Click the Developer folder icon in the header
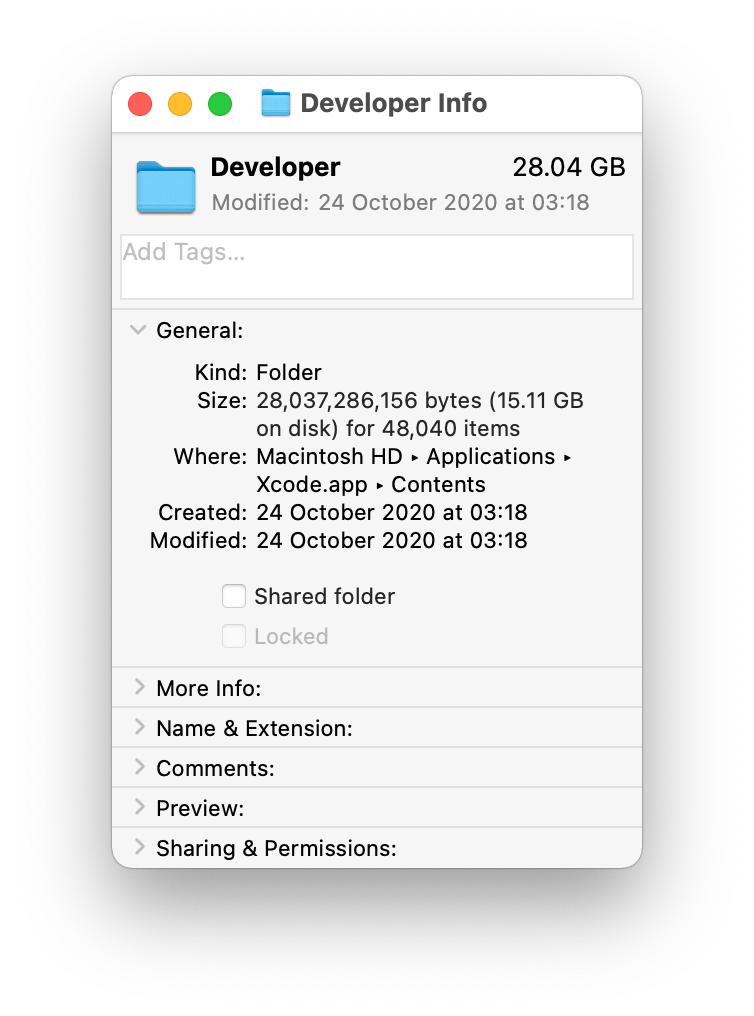Viewport: 754px width, 1016px height. click(x=165, y=187)
